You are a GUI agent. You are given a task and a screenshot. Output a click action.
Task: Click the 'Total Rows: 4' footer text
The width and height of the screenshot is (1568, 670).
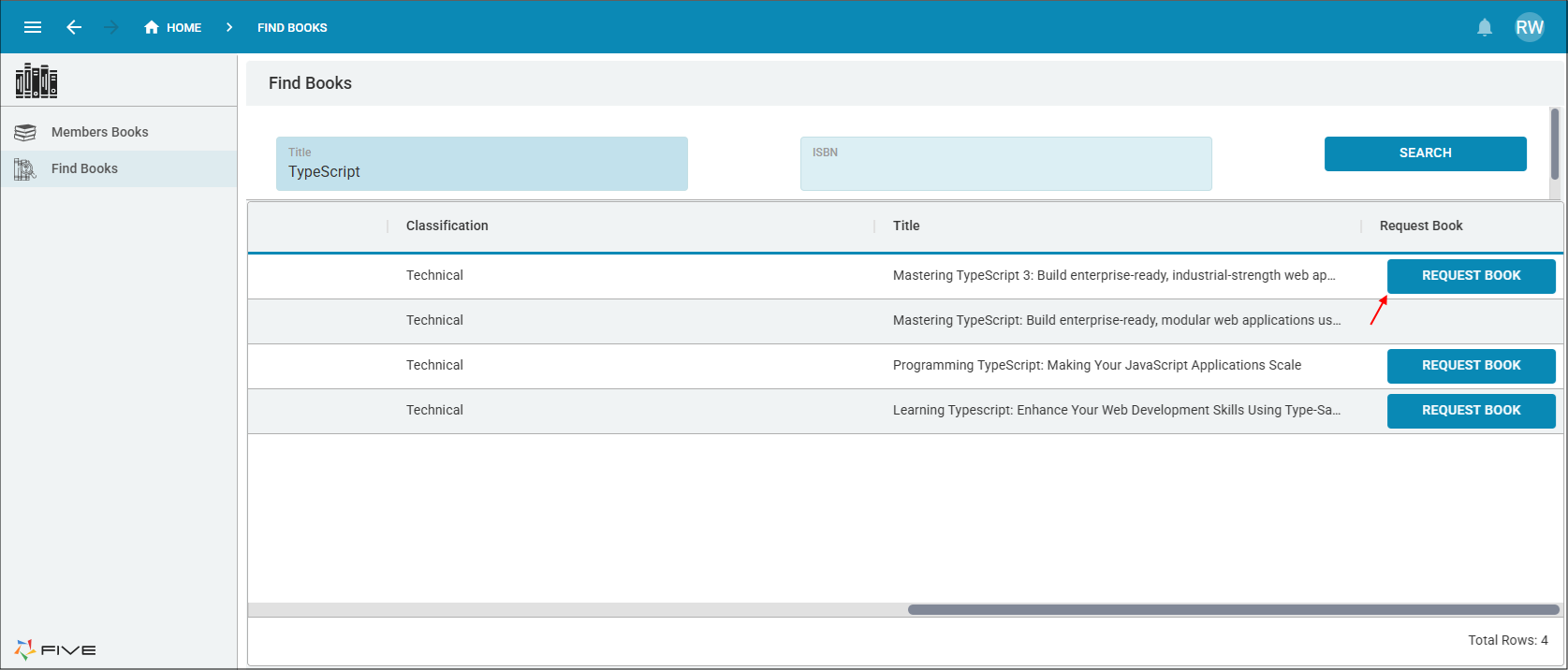(x=1508, y=640)
